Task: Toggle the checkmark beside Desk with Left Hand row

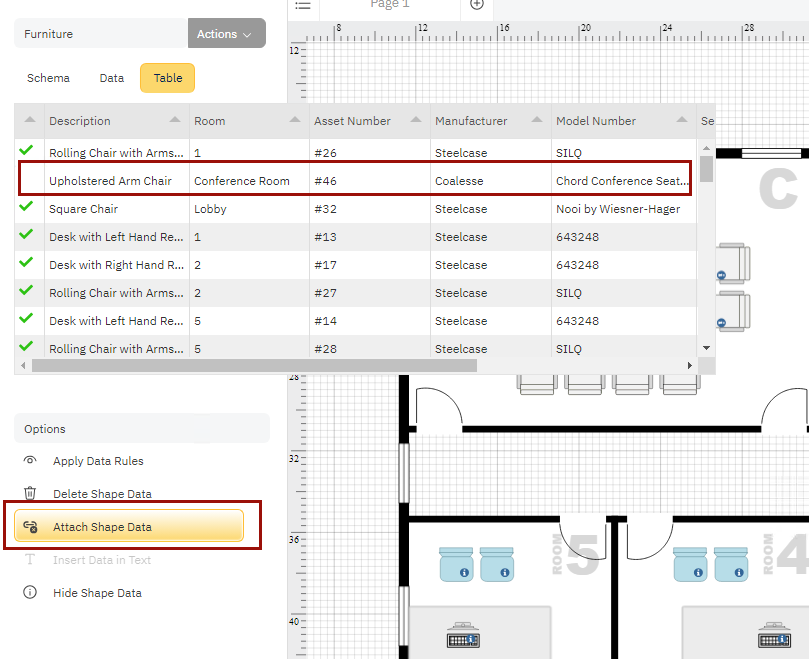Action: (x=28, y=237)
